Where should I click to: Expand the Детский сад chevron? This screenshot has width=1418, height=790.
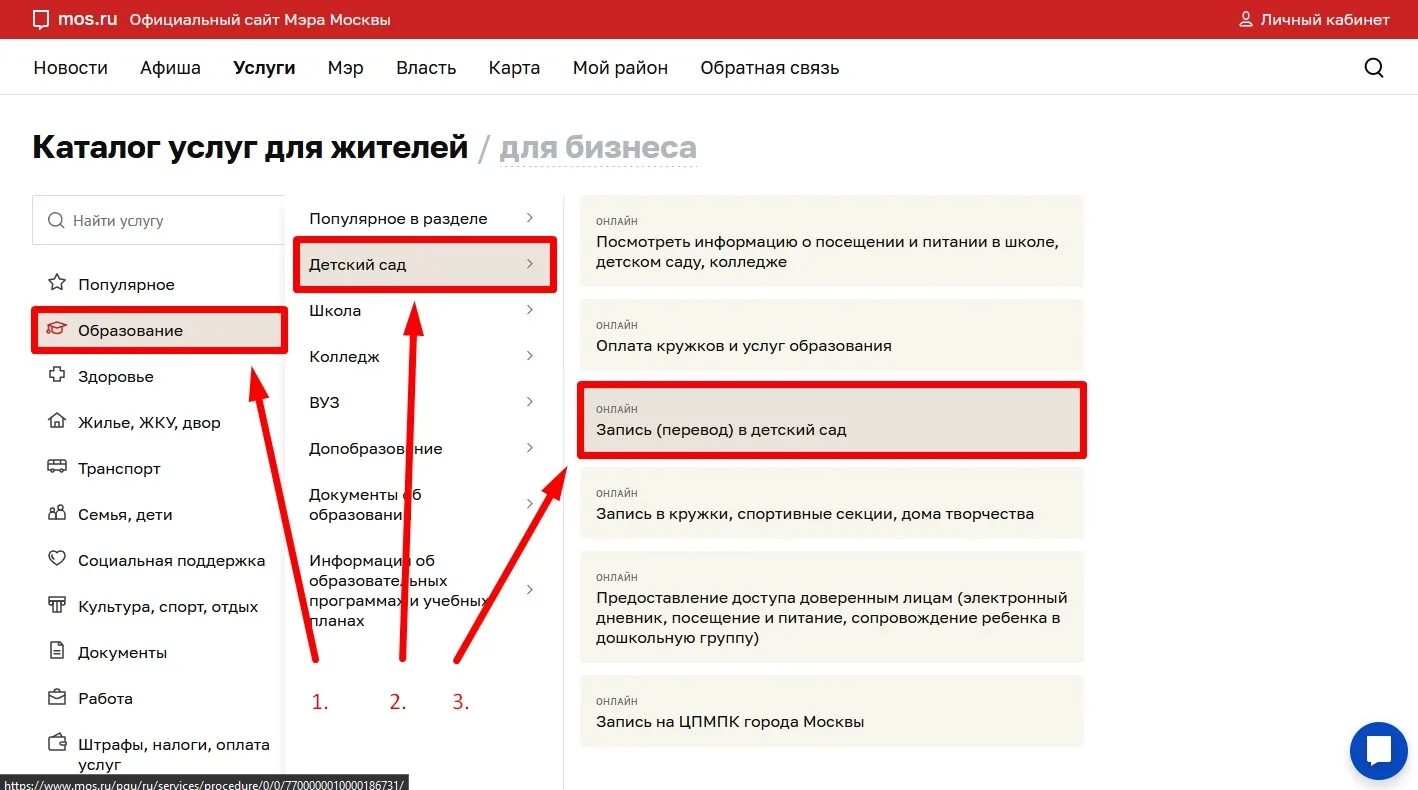coord(530,264)
